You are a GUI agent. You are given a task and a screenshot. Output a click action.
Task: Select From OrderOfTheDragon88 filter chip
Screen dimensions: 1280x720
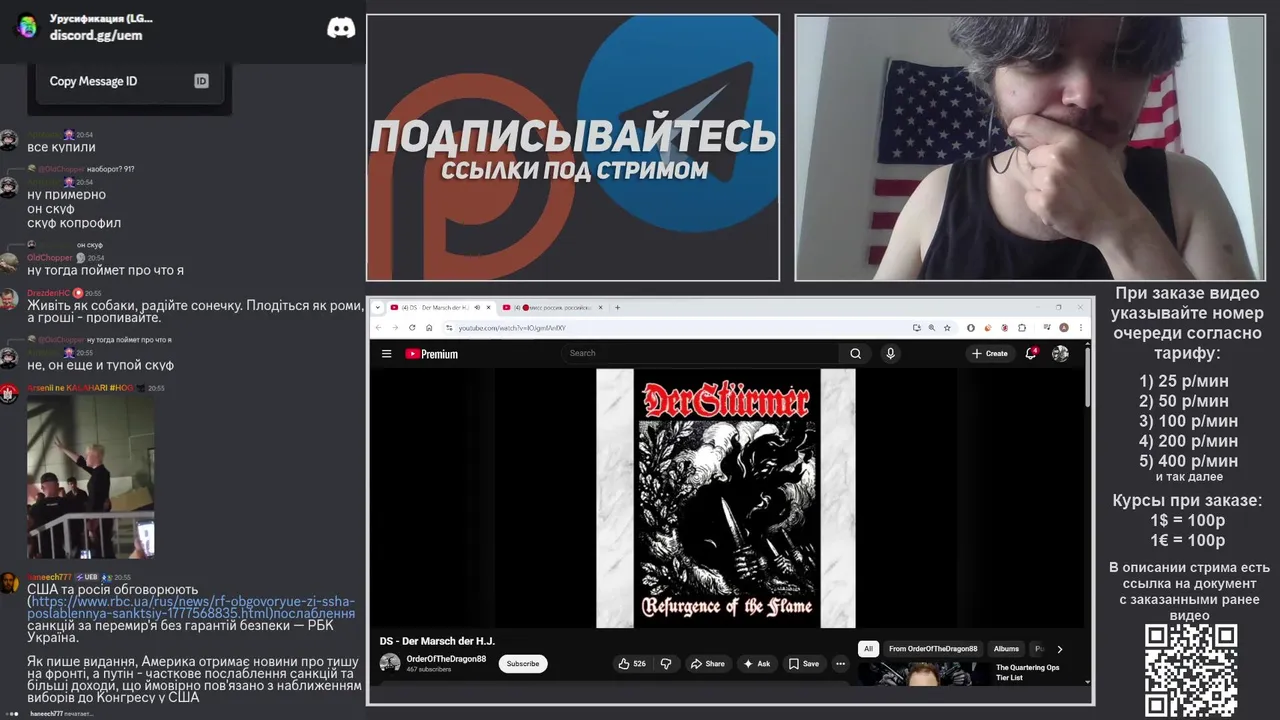point(933,649)
